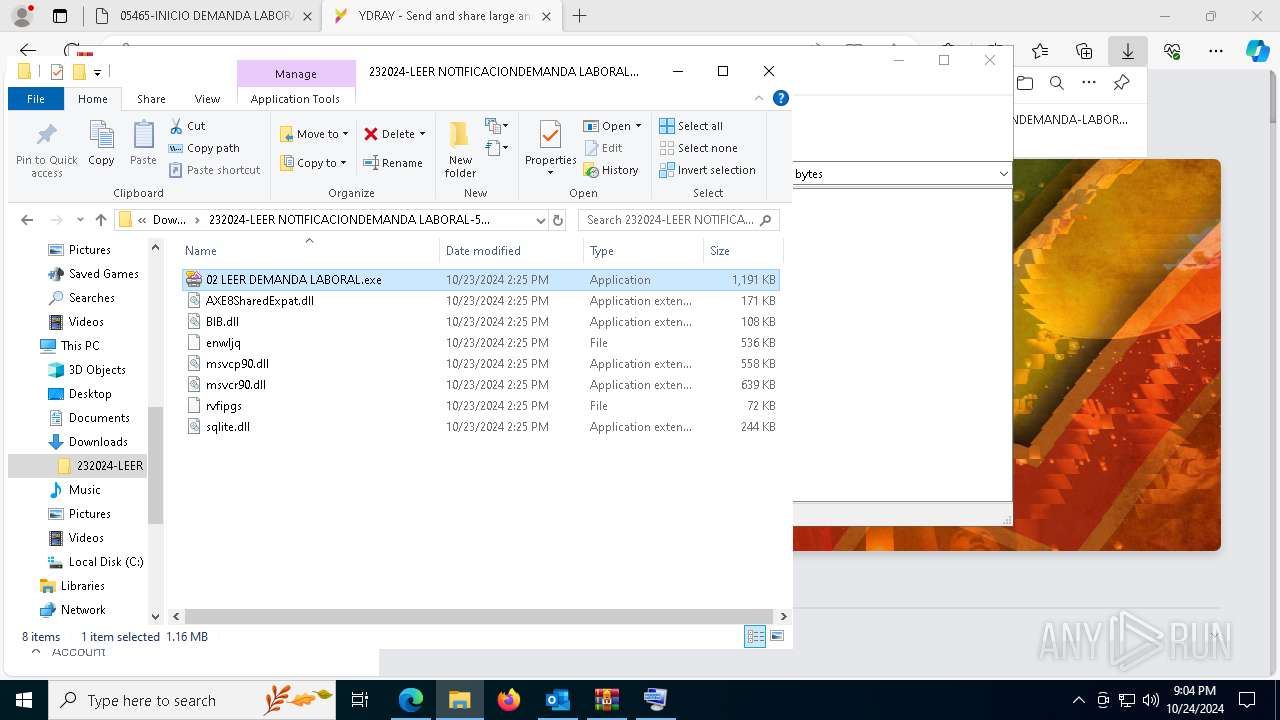This screenshot has height=720, width=1280.
Task: Open the File menu tab
Action: [x=36, y=99]
